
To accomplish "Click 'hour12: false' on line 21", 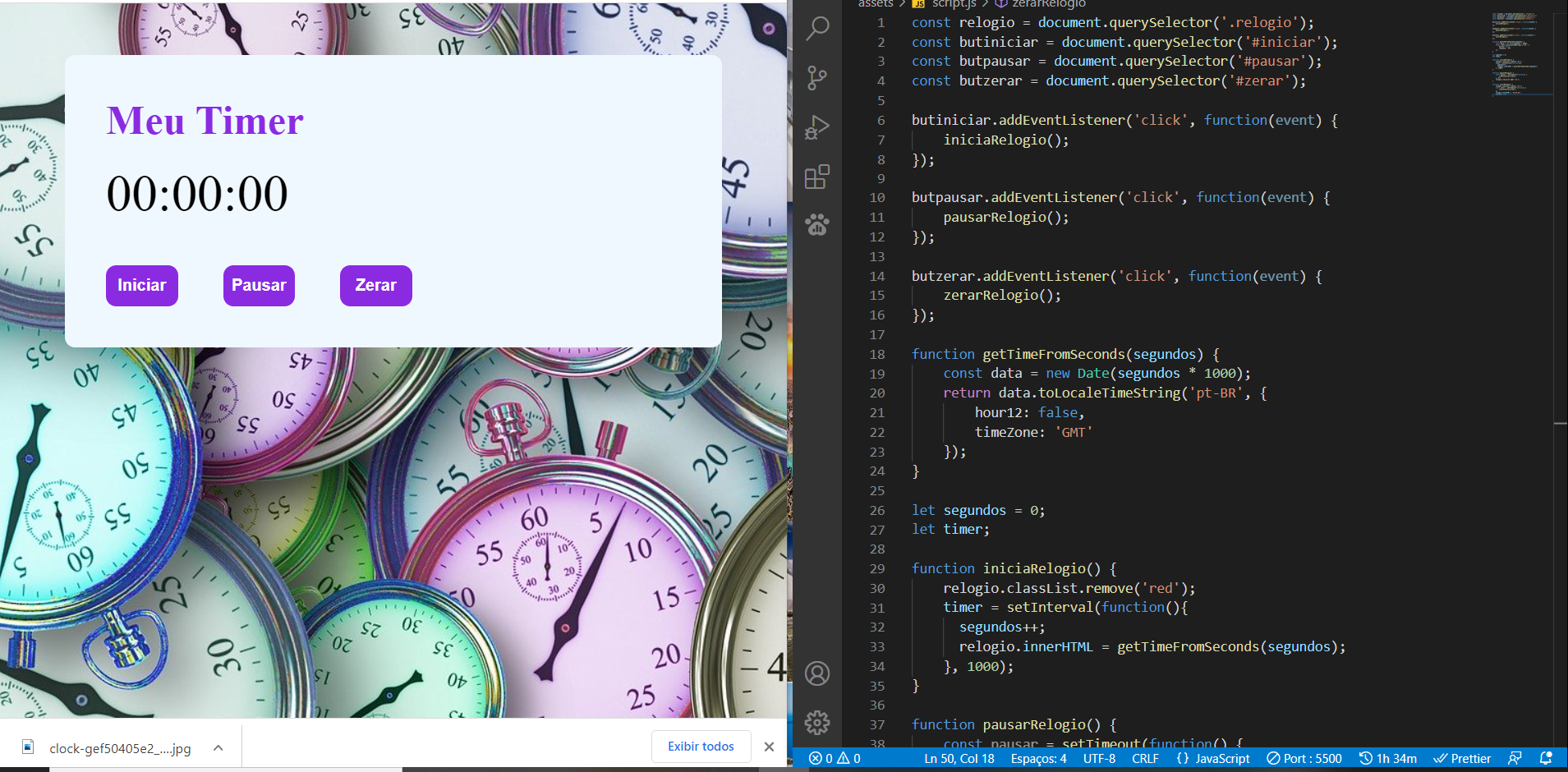I will (1026, 412).
